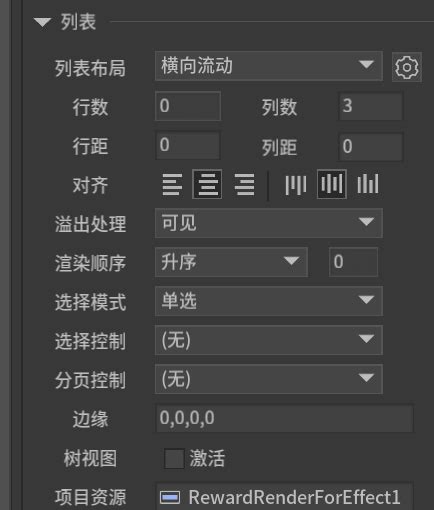
Task: Open the 分页控制 dropdown
Action: [x=269, y=379]
